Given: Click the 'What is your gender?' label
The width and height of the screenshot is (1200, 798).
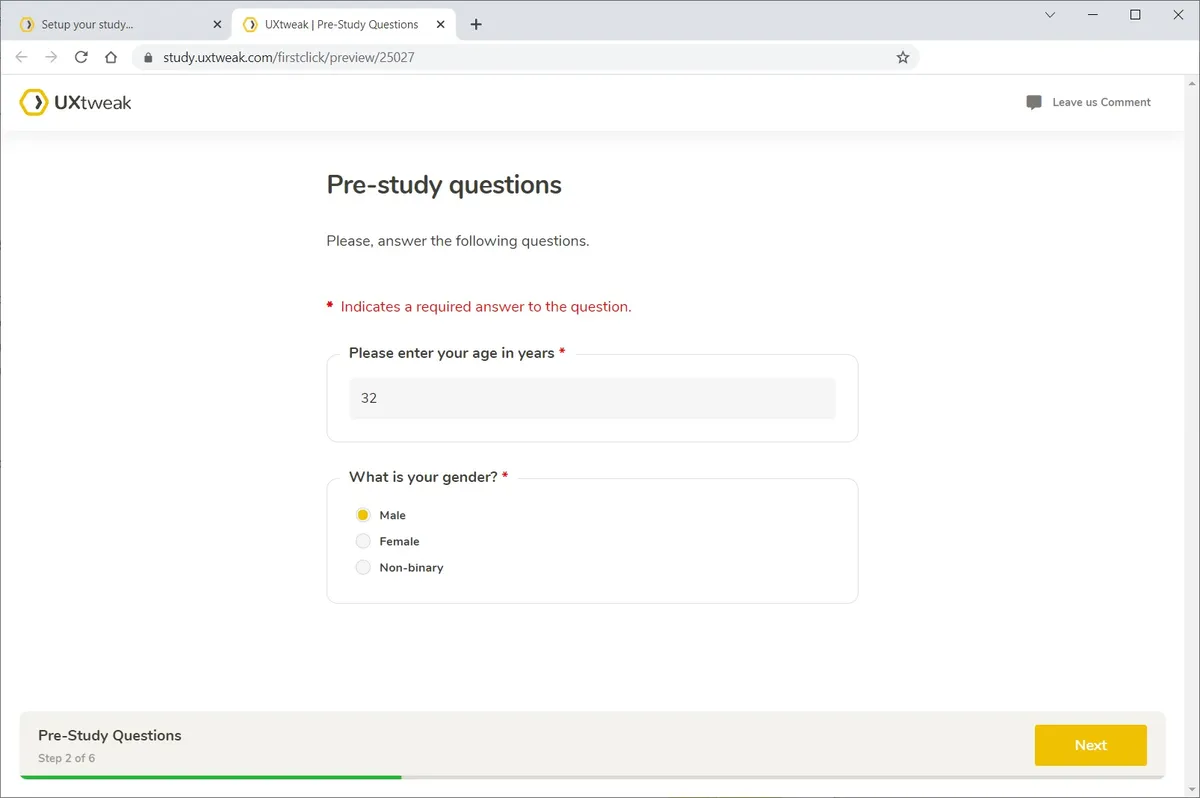Looking at the screenshot, I should [423, 477].
